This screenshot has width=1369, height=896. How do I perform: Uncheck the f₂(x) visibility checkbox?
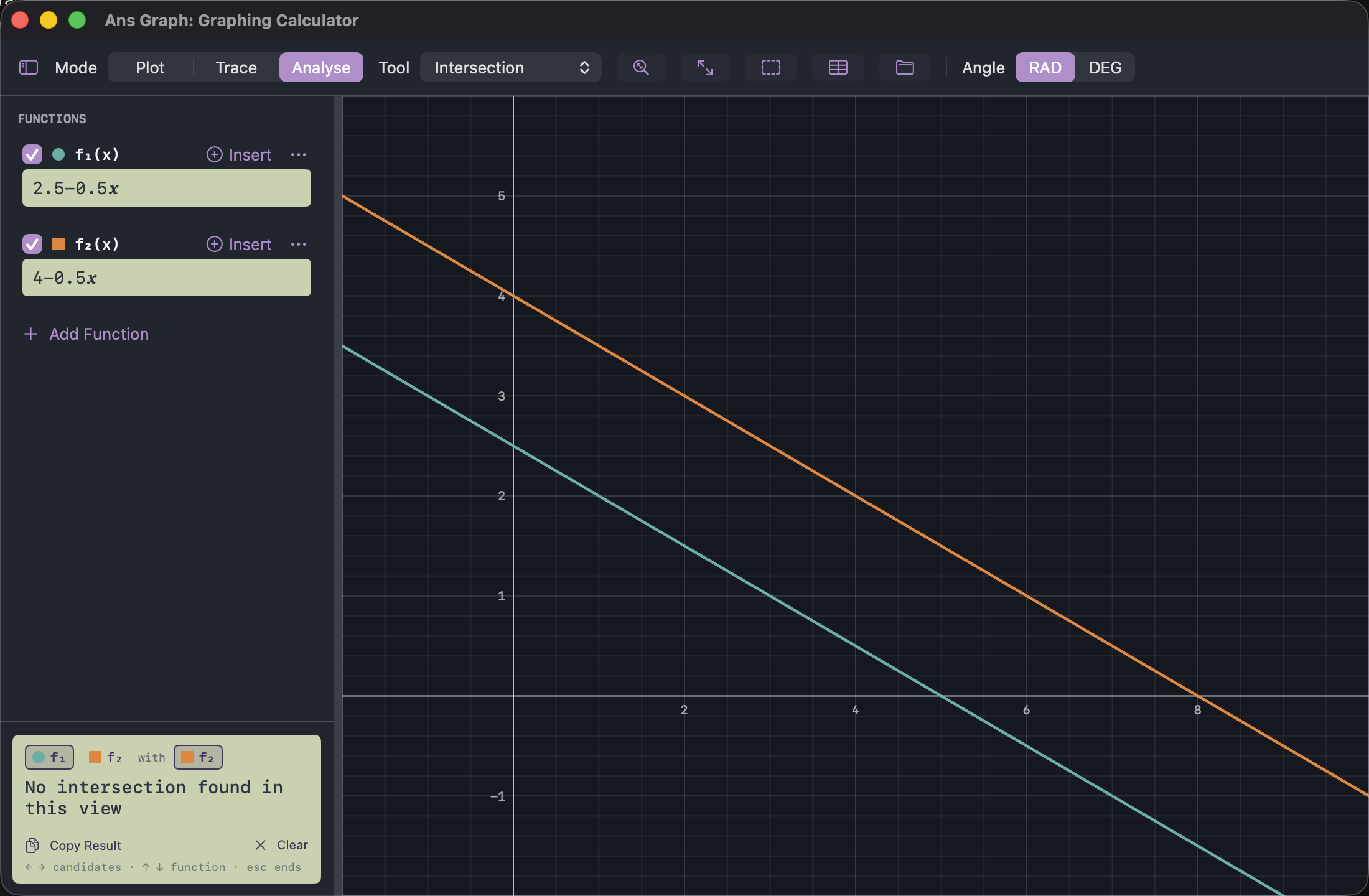pyautogui.click(x=32, y=244)
